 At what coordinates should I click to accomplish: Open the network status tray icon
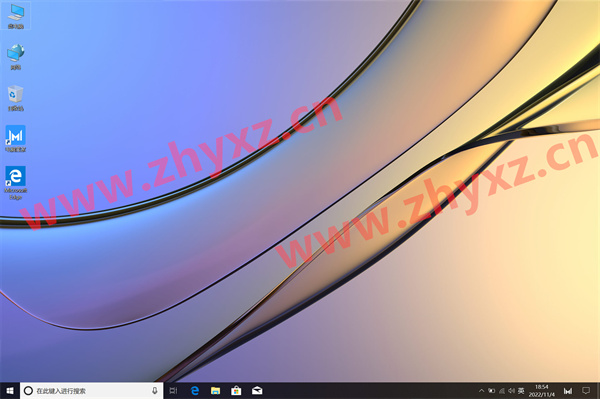coord(502,391)
